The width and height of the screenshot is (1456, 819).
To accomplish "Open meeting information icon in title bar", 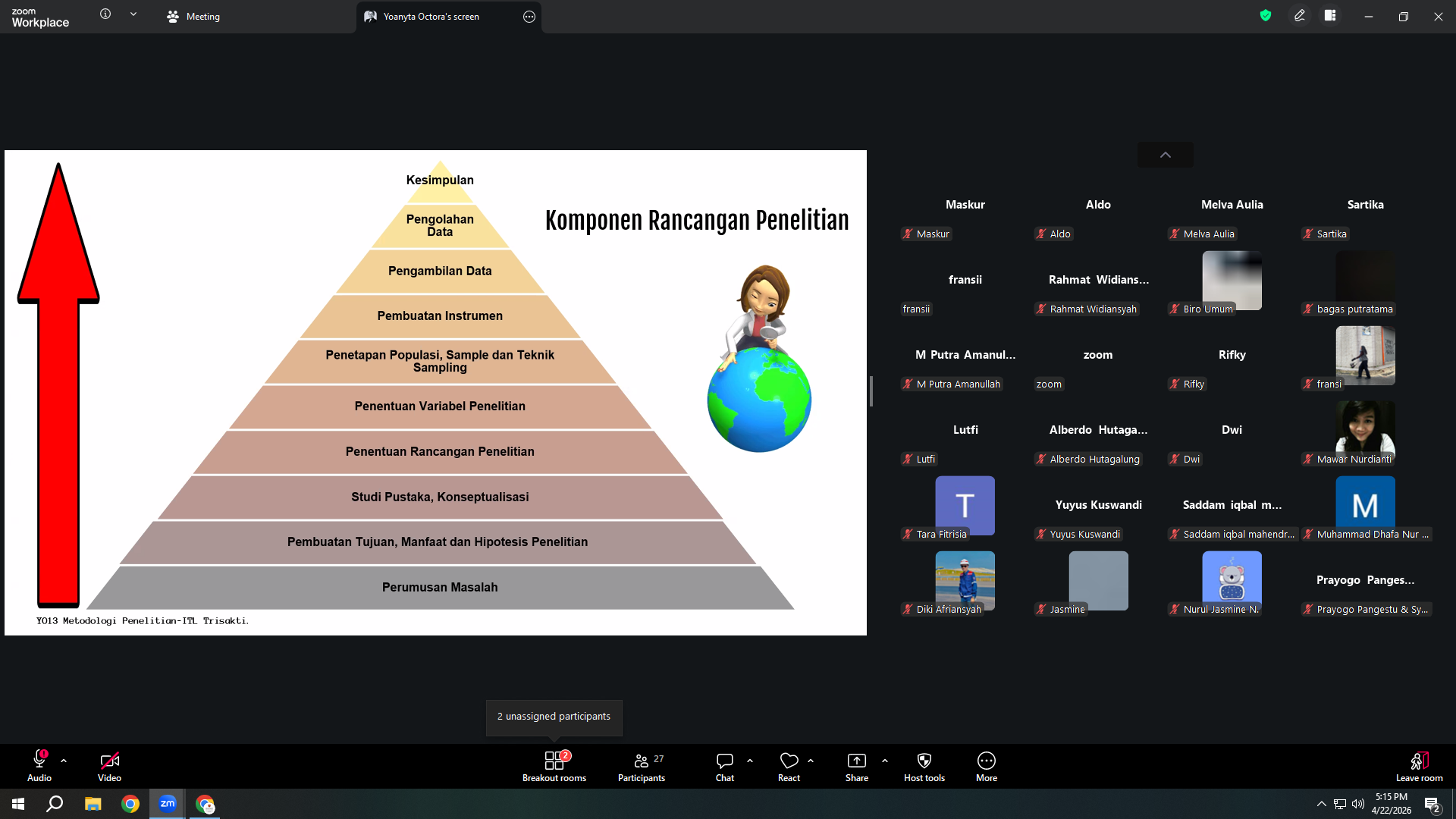I will (105, 14).
